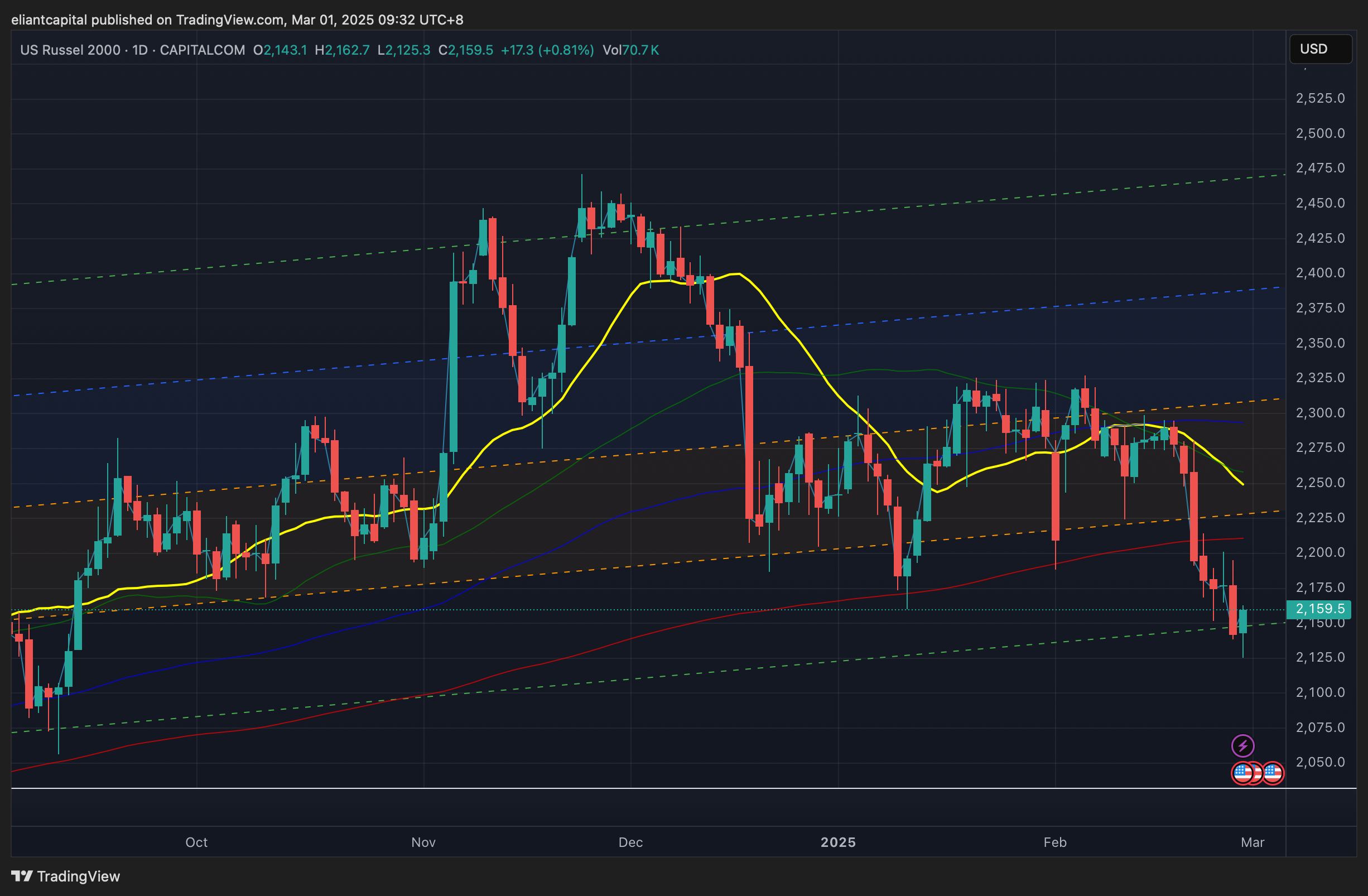
Task: Click the +17.3 (+0.81%) change value
Action: point(547,50)
